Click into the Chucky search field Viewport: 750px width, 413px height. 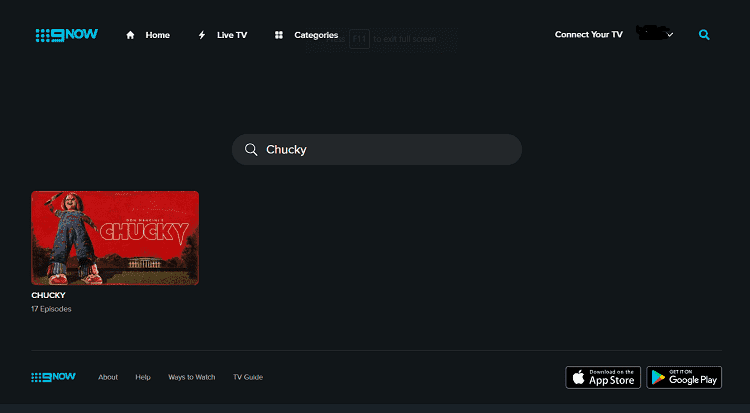[377, 149]
